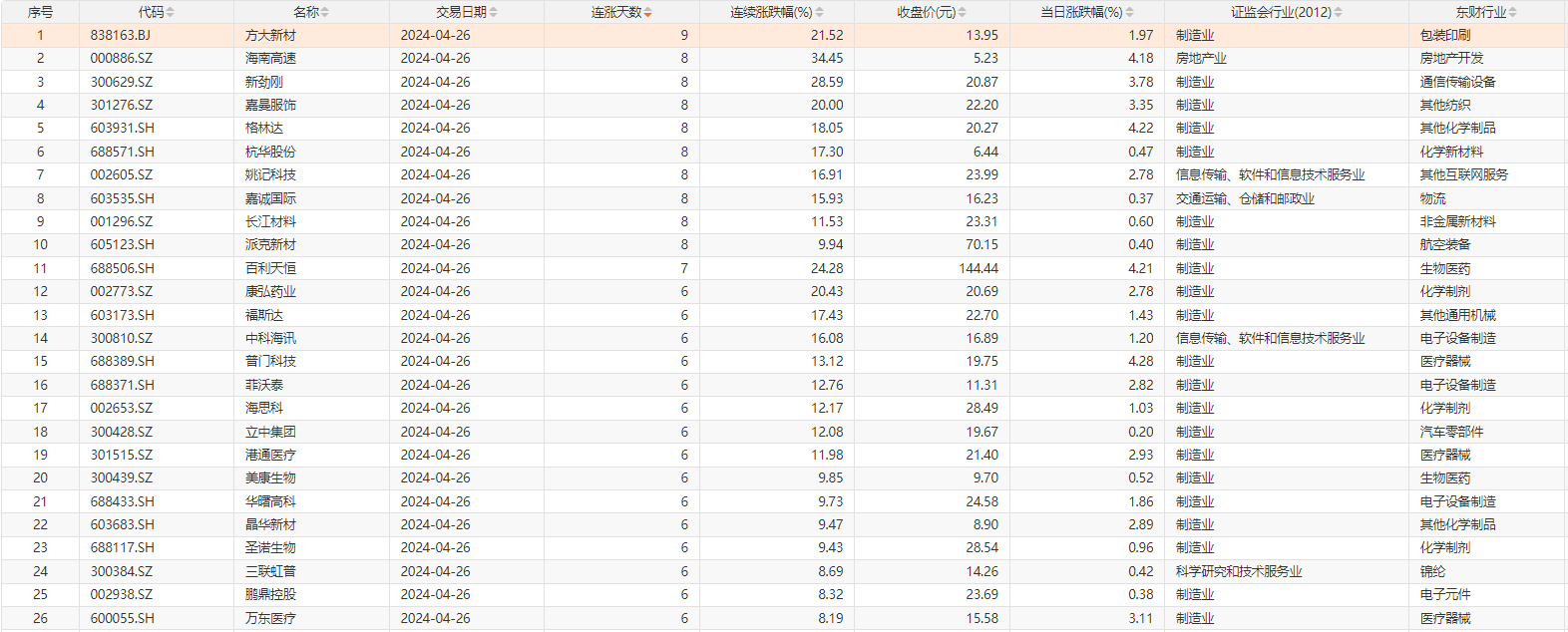Sort by 收盘价(元) via its arrow icon
The image size is (1568, 632).
(x=962, y=13)
